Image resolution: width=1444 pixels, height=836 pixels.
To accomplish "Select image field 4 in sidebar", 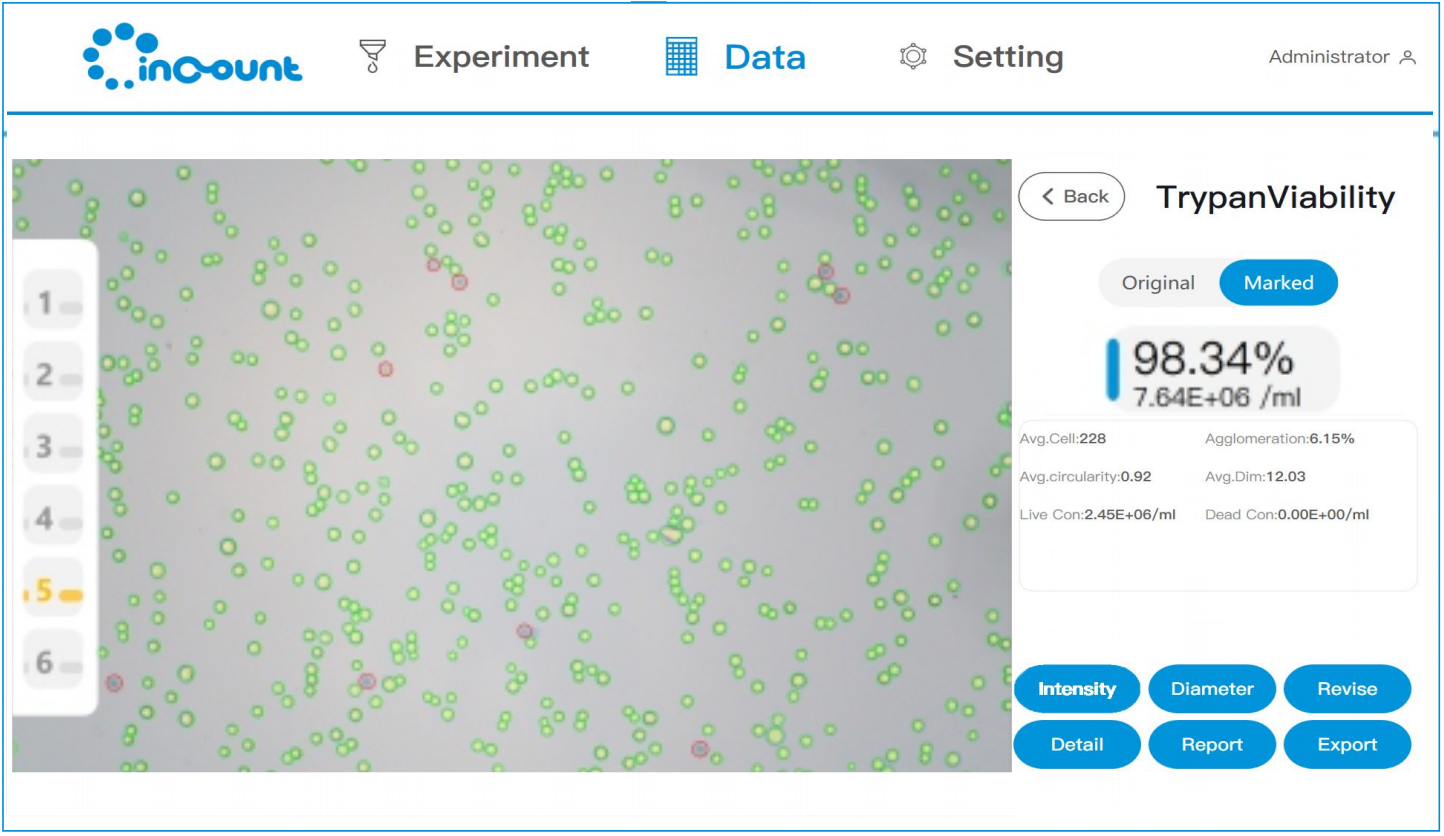I will pos(53,518).
